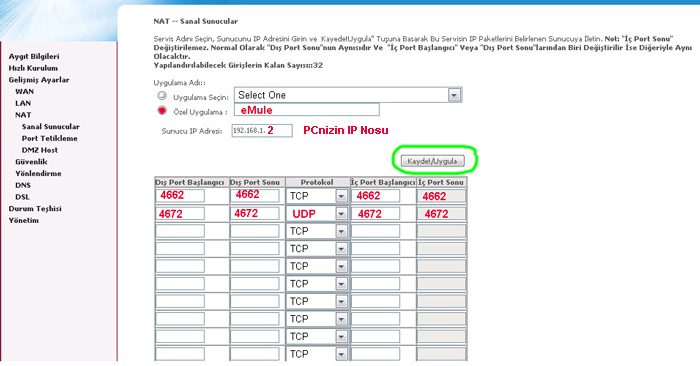Click the NAT -- Sanal Sunucular heading
The height and width of the screenshot is (366, 700).
pos(196,21)
